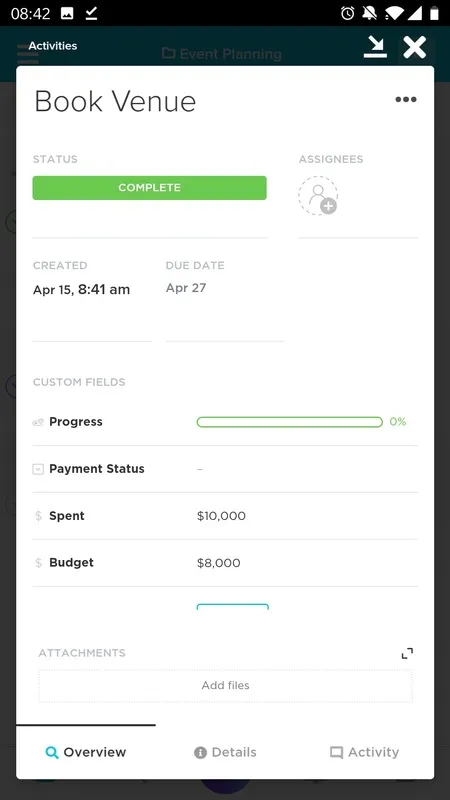Screen dimensions: 450x800
Task: Tap the Details info icon
Action: tap(201, 753)
